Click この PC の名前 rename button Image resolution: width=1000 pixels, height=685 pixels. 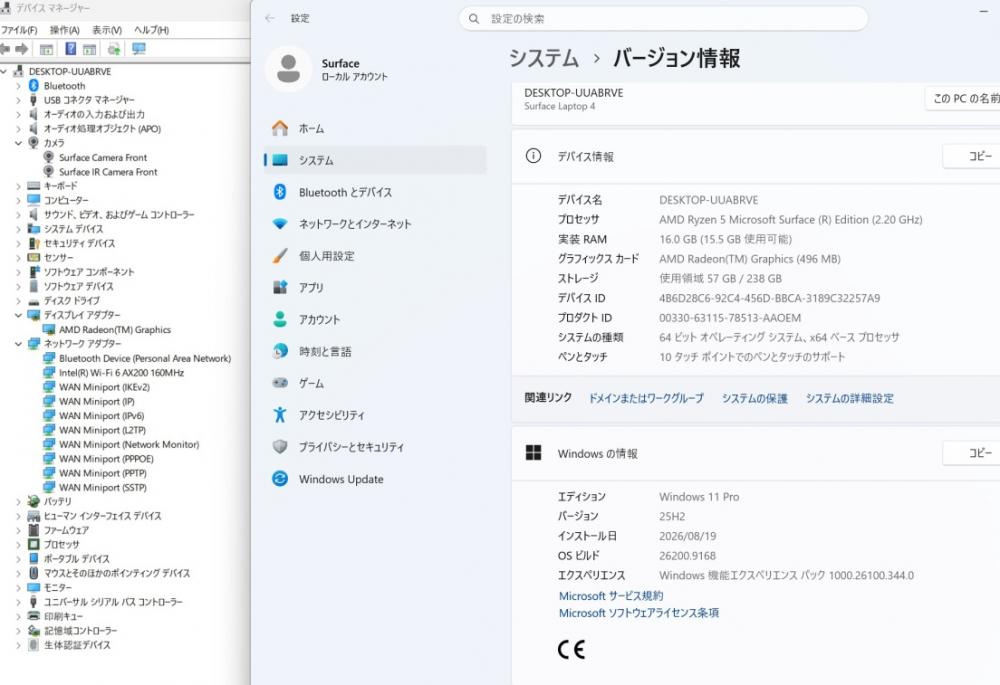(963, 98)
